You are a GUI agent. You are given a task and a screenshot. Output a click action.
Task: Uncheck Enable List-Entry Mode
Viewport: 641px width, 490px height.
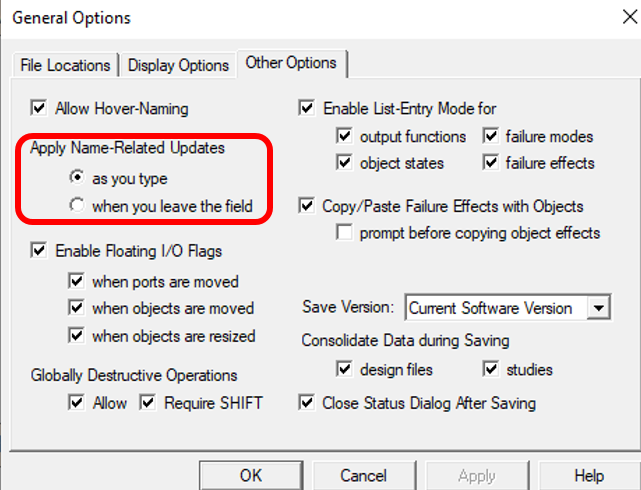(x=307, y=108)
